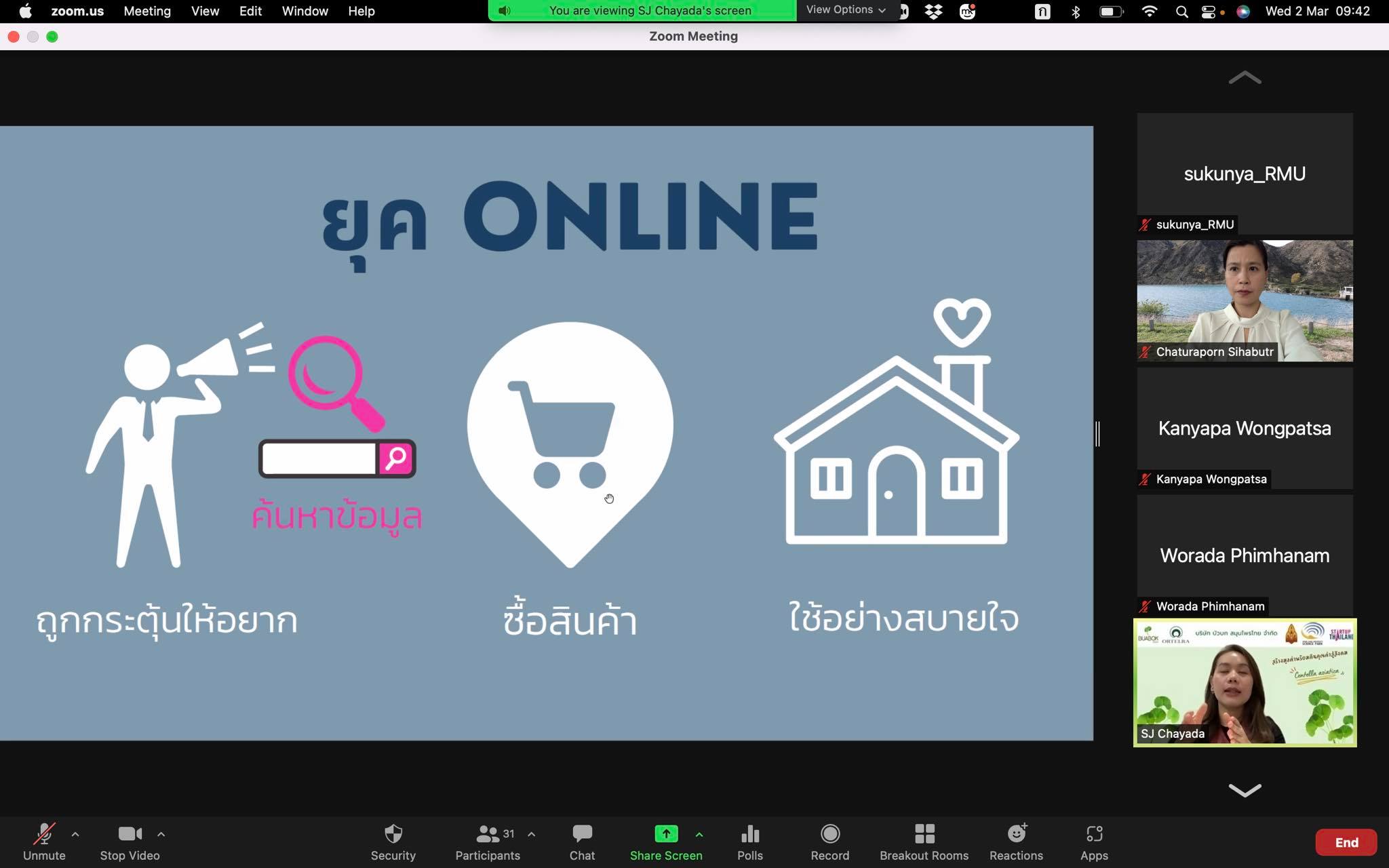This screenshot has height=868, width=1389.
Task: Unmute the microphone
Action: [44, 834]
